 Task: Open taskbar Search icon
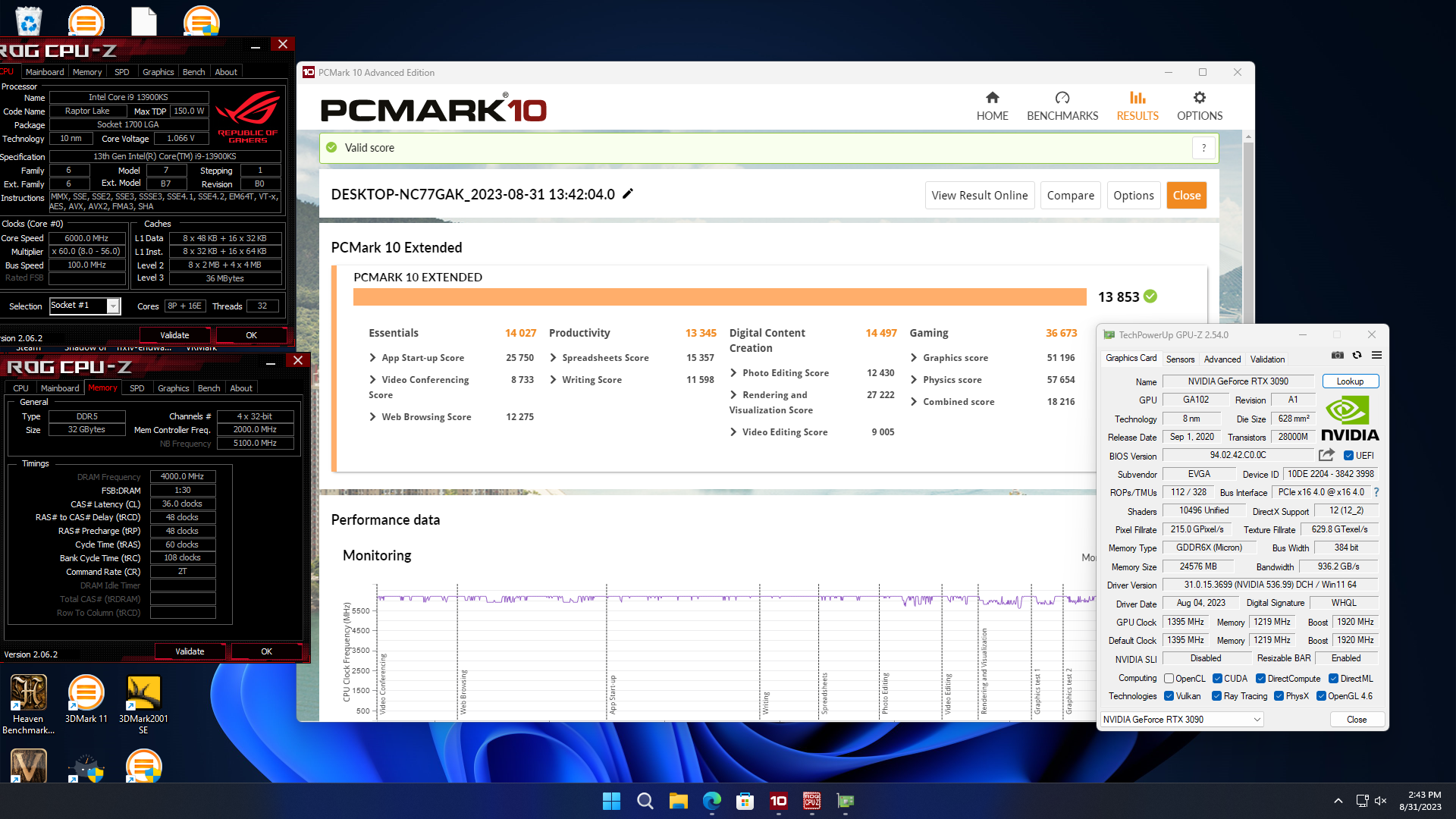click(x=645, y=801)
